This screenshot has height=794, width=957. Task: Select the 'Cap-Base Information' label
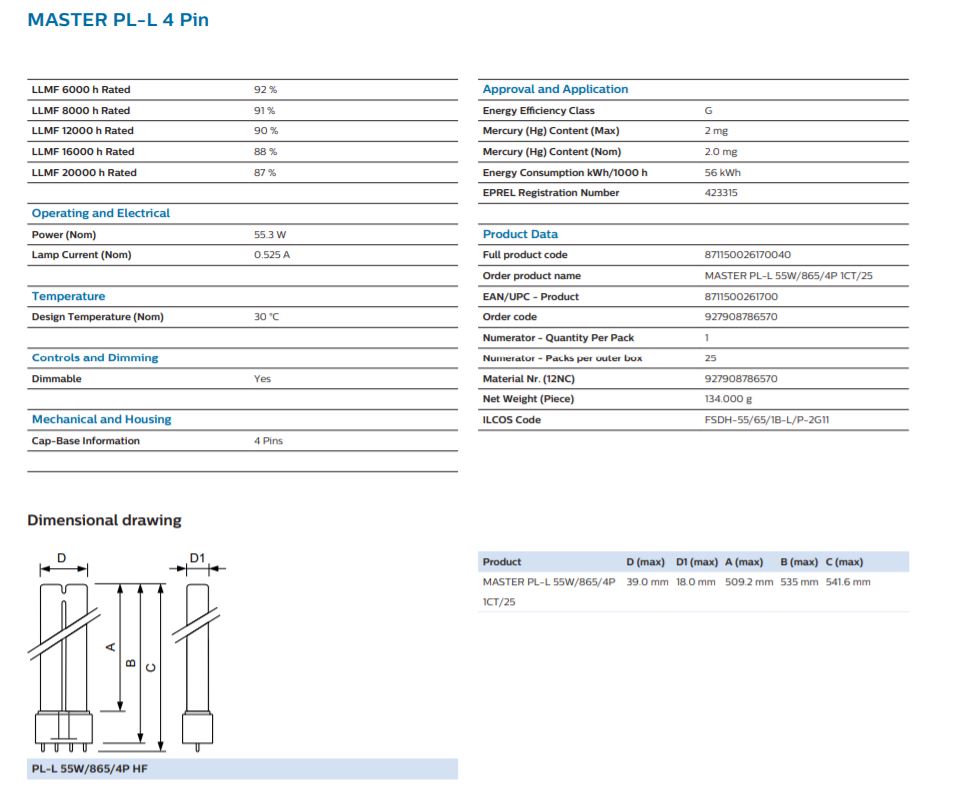click(85, 441)
